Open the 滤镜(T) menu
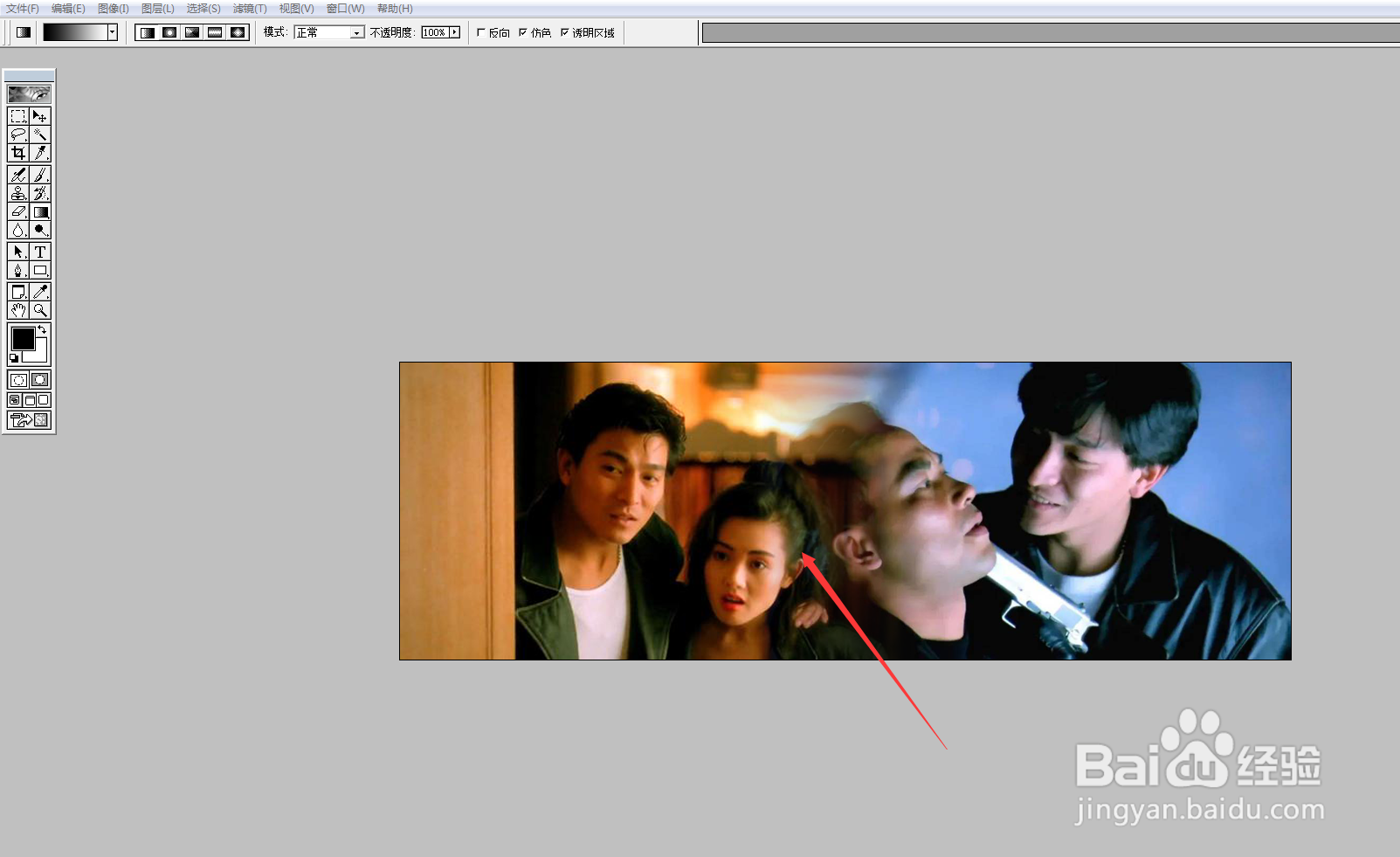This screenshot has height=857, width=1400. tap(250, 9)
